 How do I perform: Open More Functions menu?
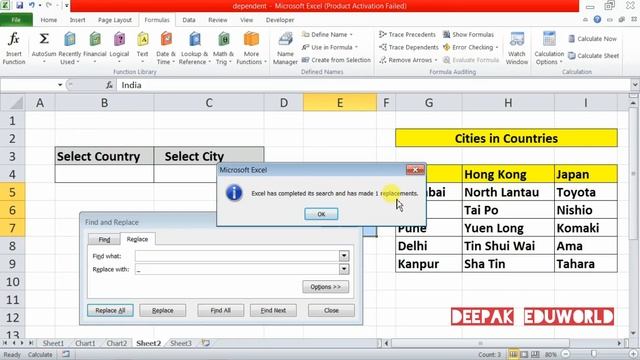pyautogui.click(x=251, y=49)
